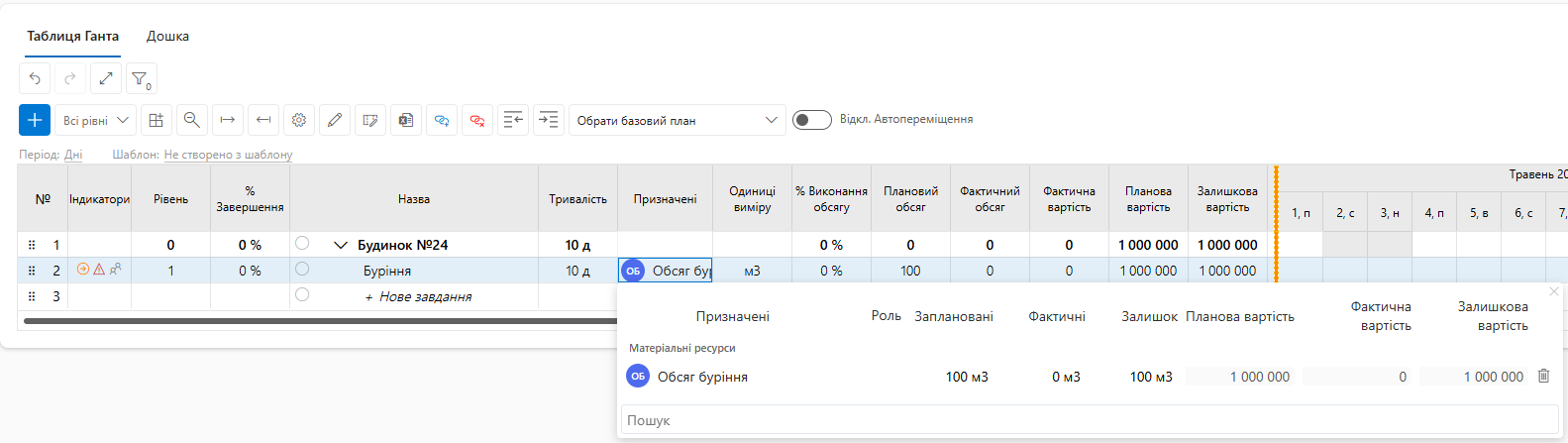Open the filter button

click(x=142, y=78)
